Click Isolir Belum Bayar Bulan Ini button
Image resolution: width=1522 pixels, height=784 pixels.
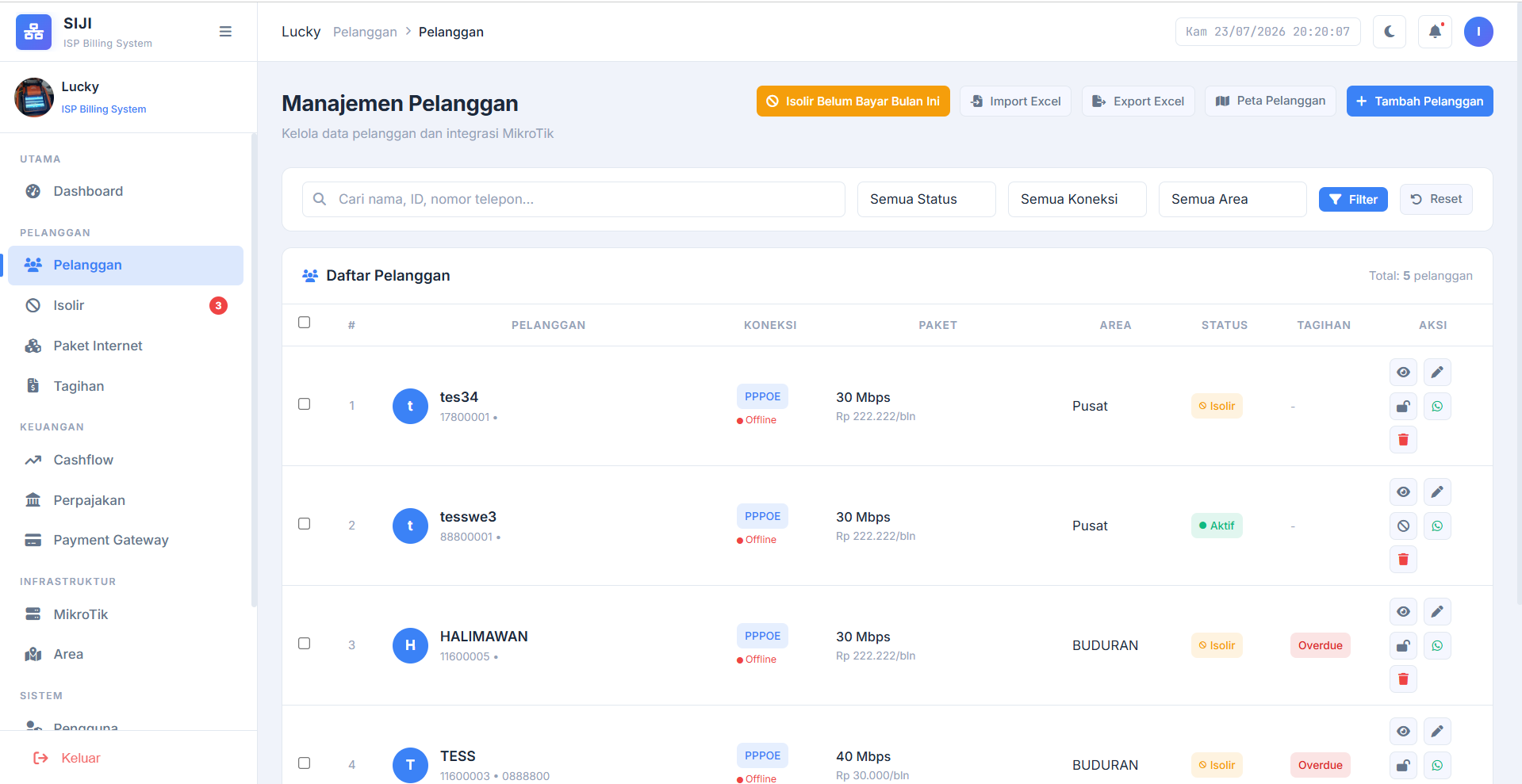(x=853, y=101)
